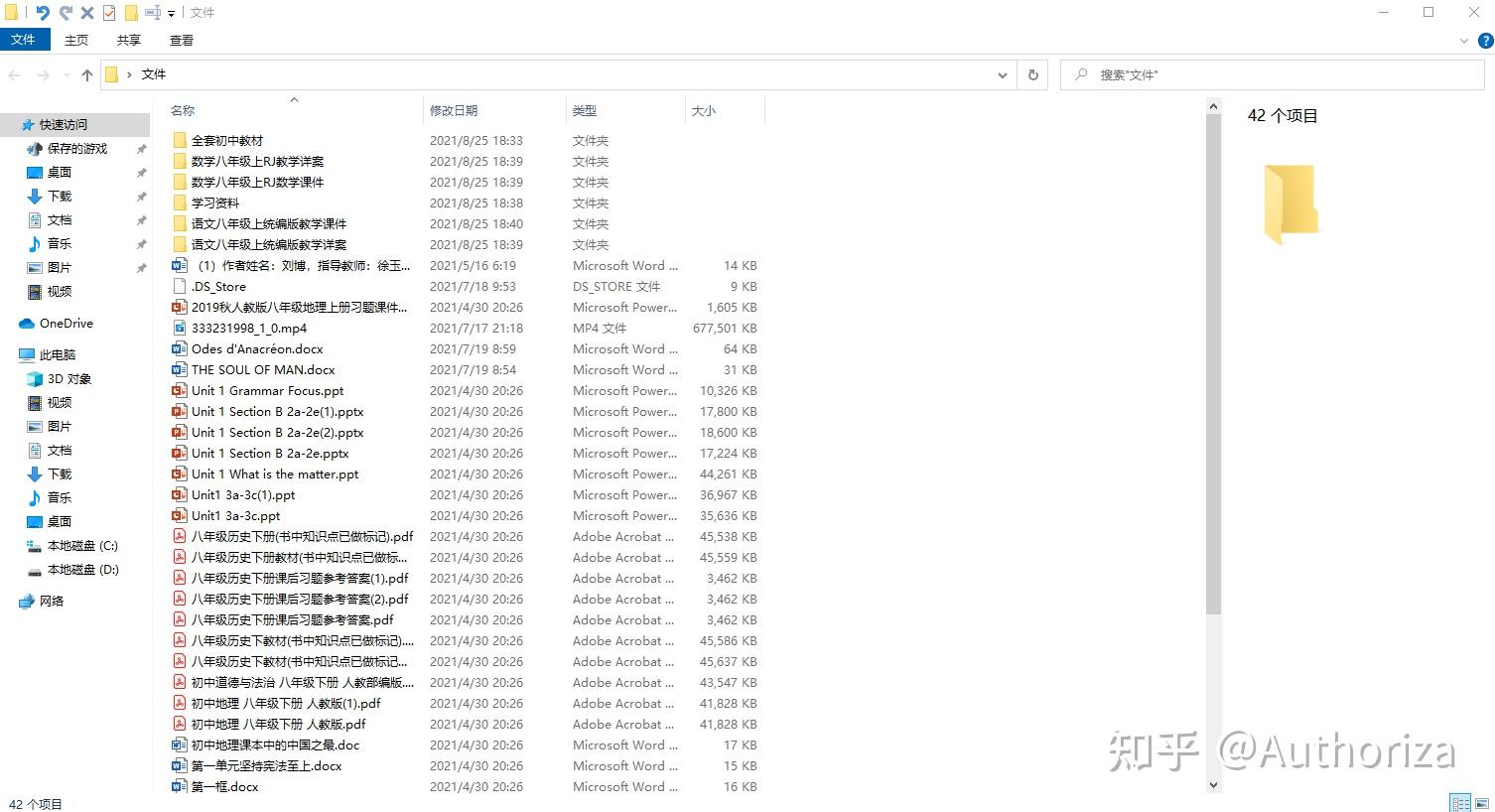Click Word icon of 第一框.docx
This screenshot has height=812, width=1495.
pos(180,786)
